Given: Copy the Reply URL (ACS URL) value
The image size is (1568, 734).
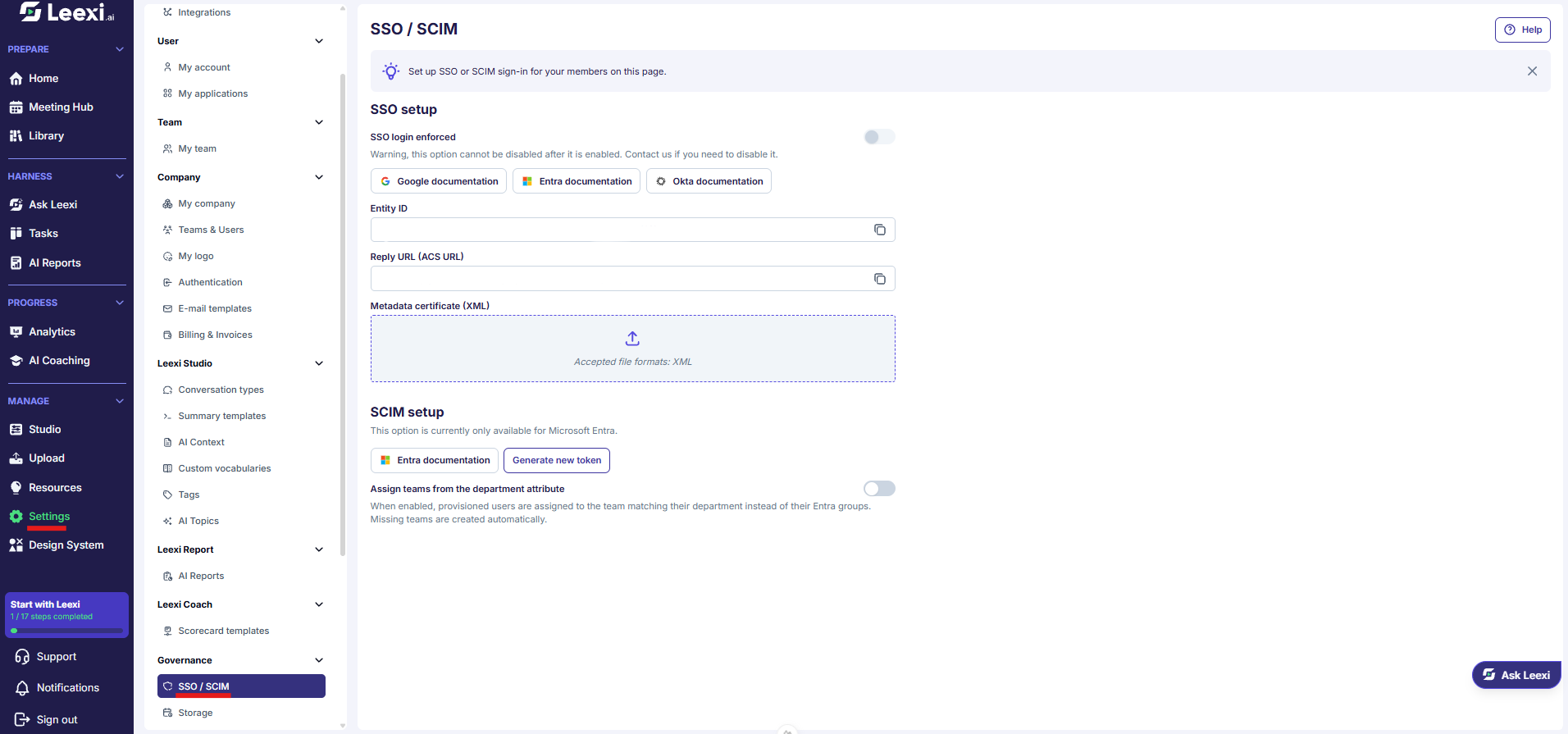Looking at the screenshot, I should (x=880, y=279).
